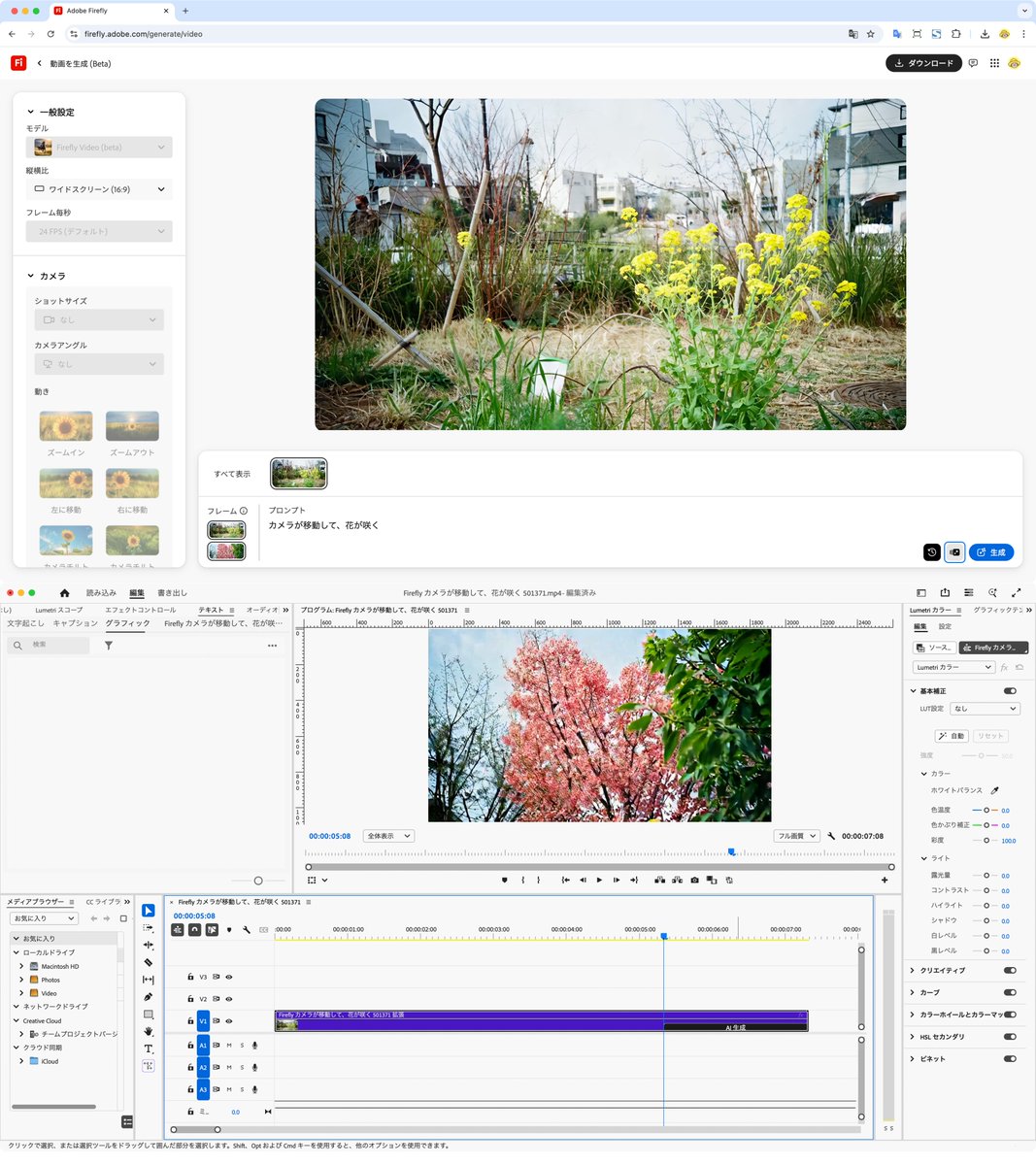Image resolution: width=1036 pixels, height=1165 pixels.
Task: Open the 全体表示 zoom dropdown
Action: click(x=388, y=836)
